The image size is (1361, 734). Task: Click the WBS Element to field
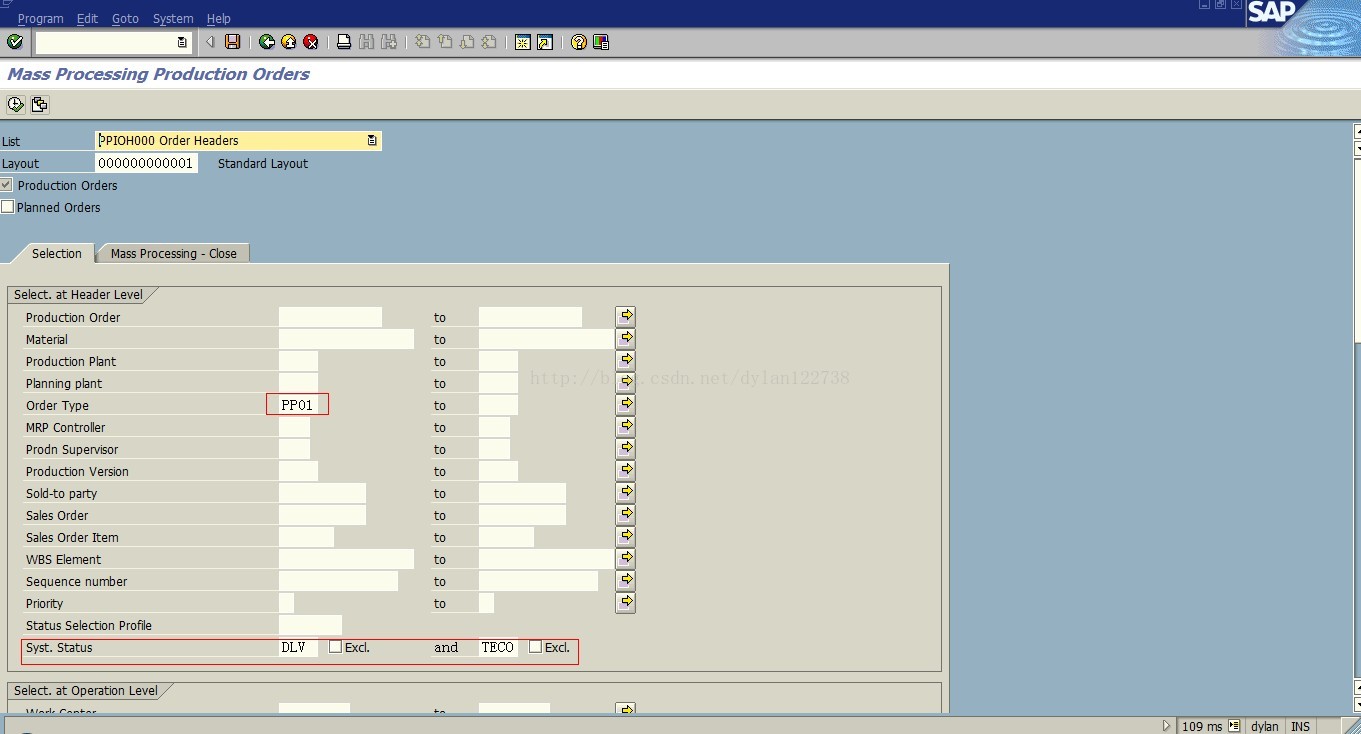[x=546, y=559]
